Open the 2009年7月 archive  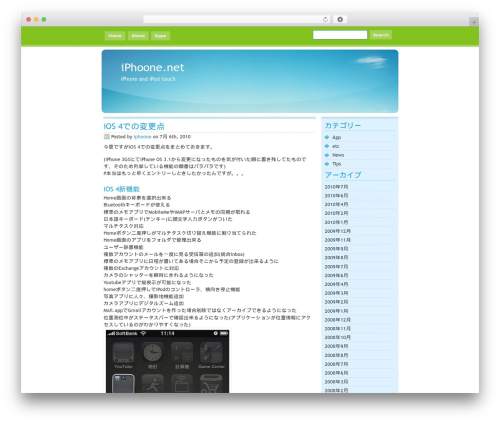point(336,267)
